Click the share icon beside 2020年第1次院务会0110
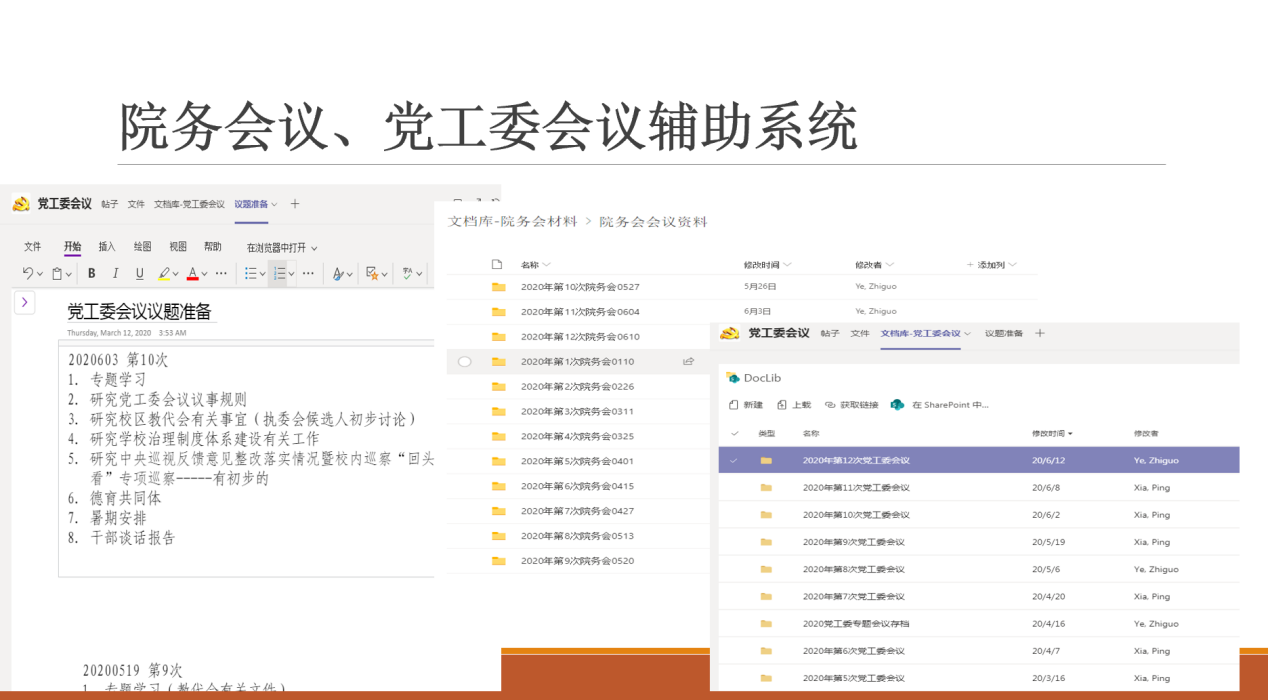 coord(688,362)
